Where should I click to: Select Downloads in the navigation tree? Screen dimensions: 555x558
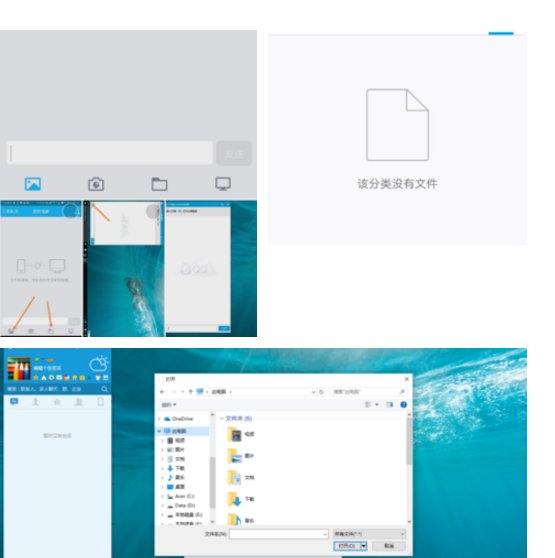(176, 468)
